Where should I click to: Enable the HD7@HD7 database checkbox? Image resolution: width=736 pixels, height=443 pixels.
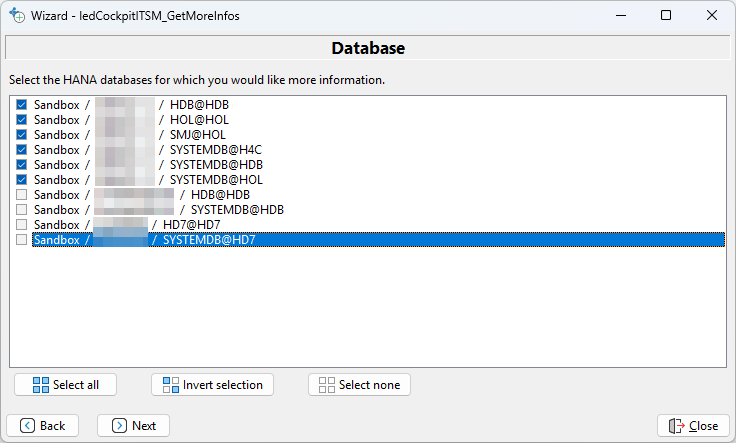(22, 225)
